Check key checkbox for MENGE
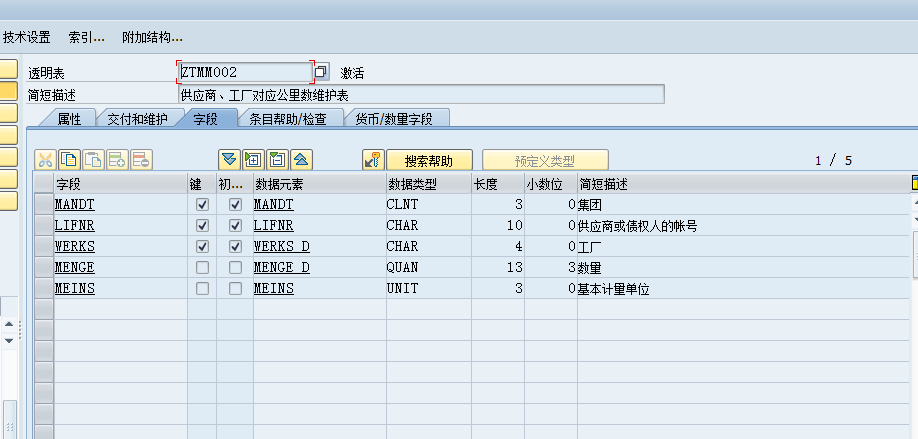 (x=203, y=267)
